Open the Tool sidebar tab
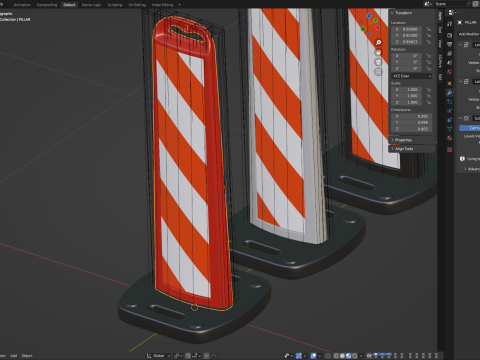This screenshot has height=360, width=480. [440, 30]
